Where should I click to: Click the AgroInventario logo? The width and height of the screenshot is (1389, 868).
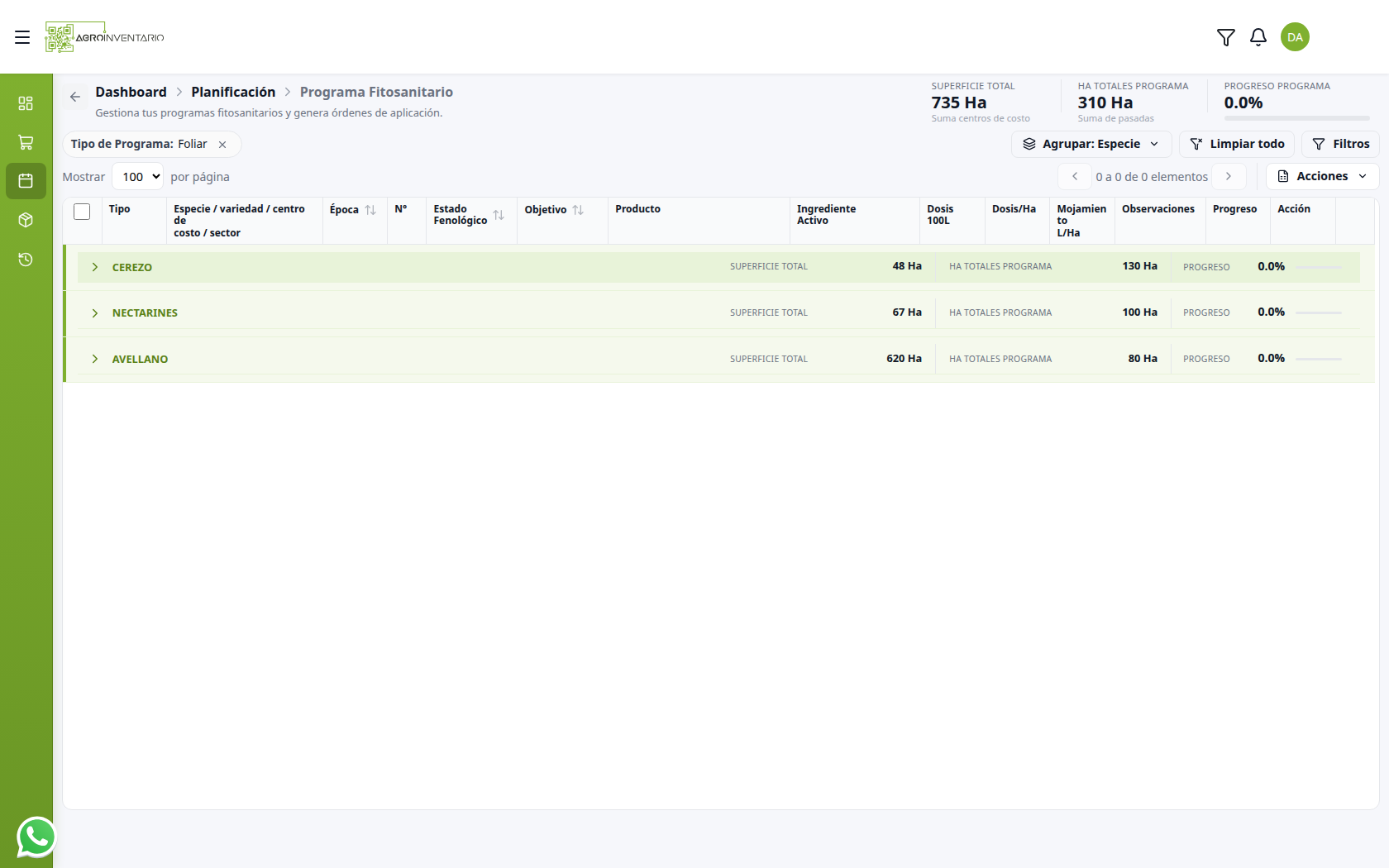click(x=104, y=37)
